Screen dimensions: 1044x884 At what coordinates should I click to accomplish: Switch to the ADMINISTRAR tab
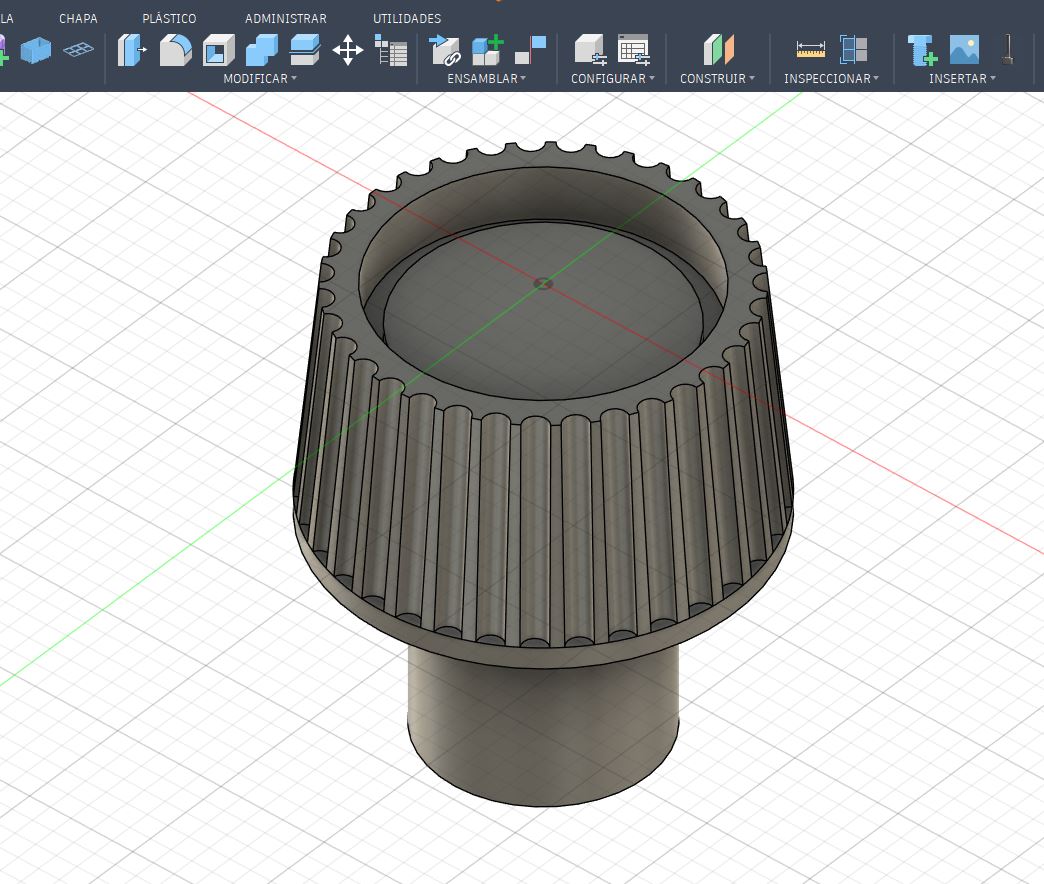pos(286,19)
